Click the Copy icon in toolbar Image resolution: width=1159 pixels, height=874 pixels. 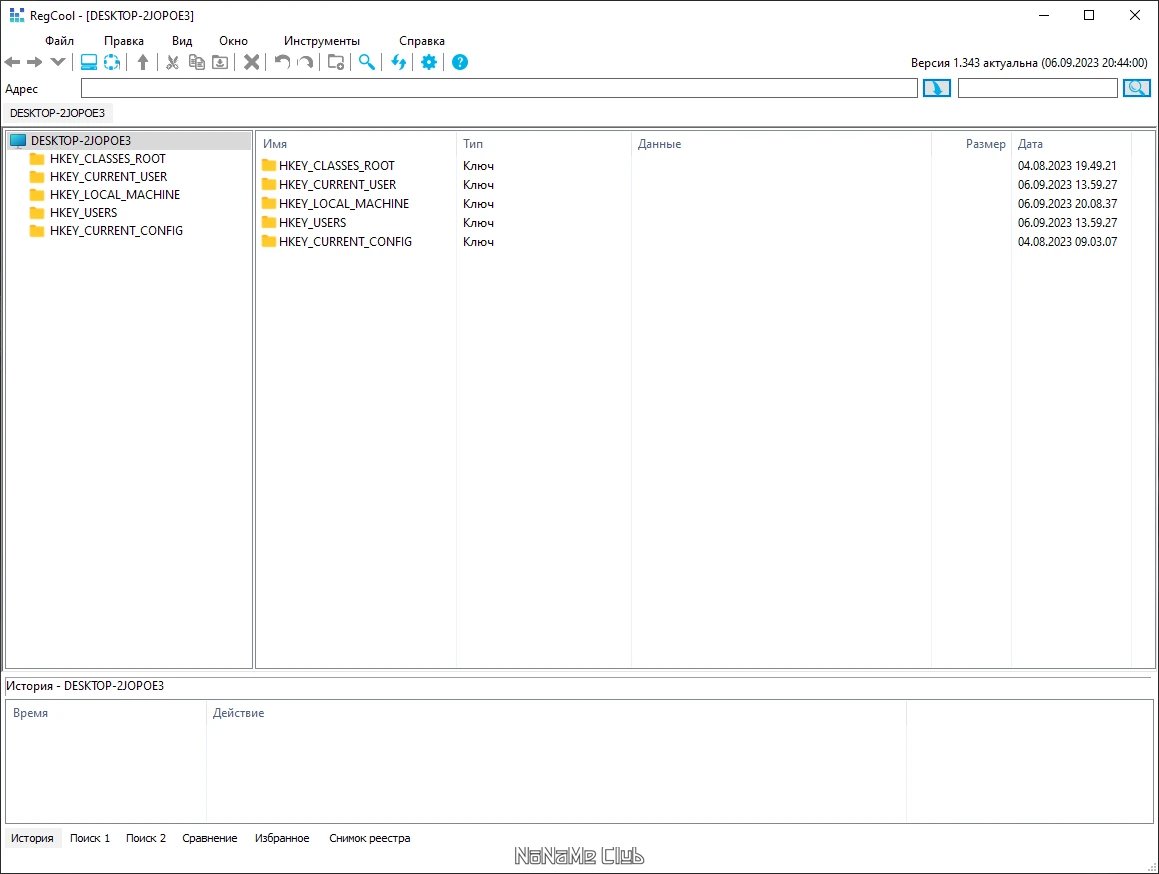[197, 62]
